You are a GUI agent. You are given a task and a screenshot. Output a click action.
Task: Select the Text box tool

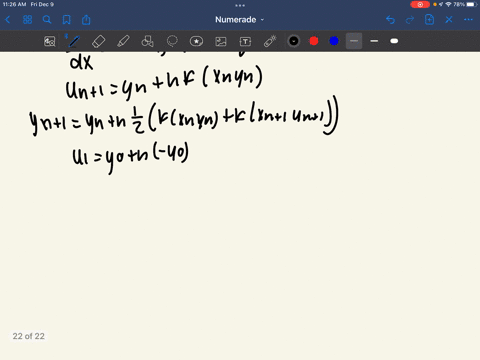245,41
